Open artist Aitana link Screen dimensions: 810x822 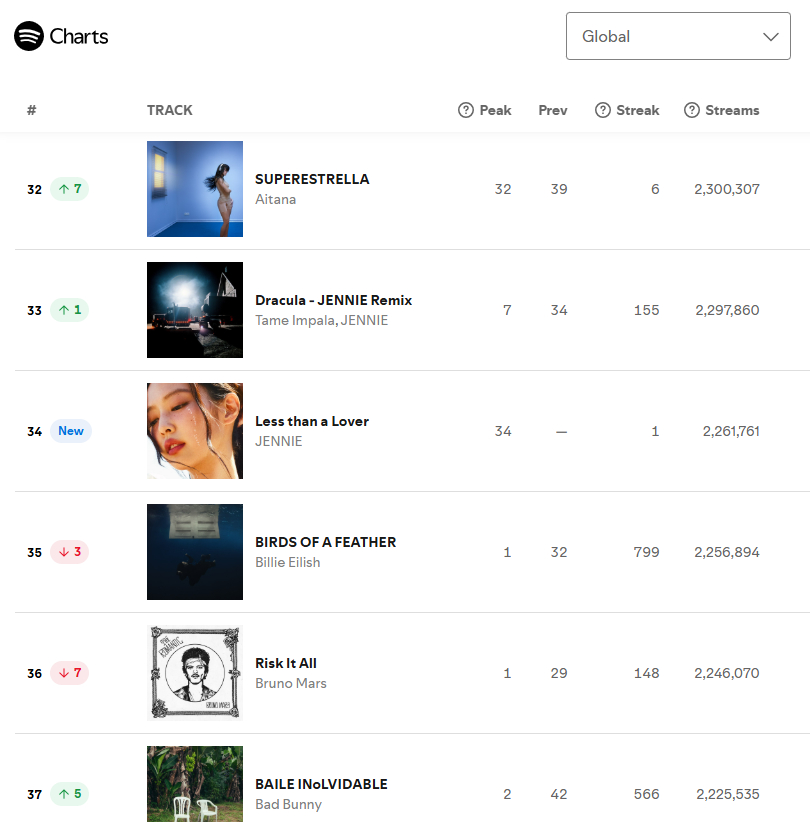[275, 200]
